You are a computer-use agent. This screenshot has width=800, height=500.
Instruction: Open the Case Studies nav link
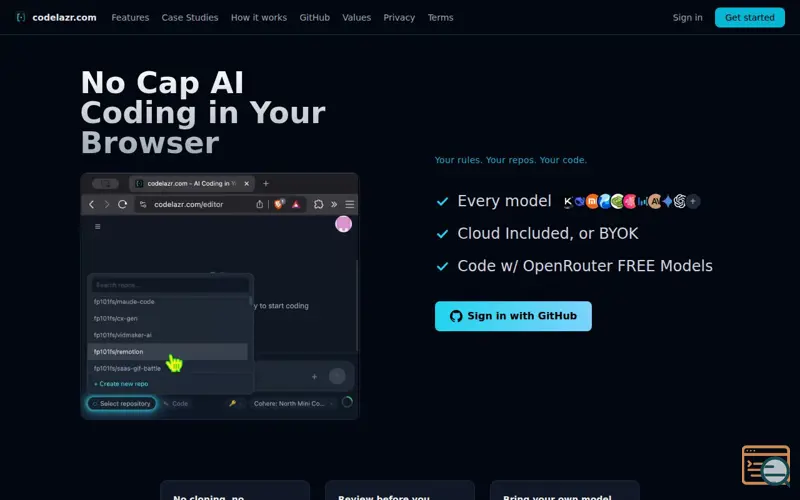pos(190,17)
